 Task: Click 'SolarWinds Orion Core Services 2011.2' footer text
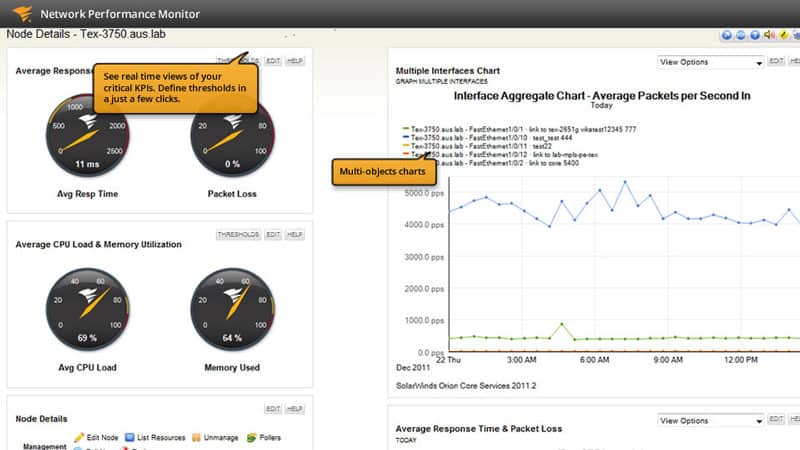[x=466, y=386]
